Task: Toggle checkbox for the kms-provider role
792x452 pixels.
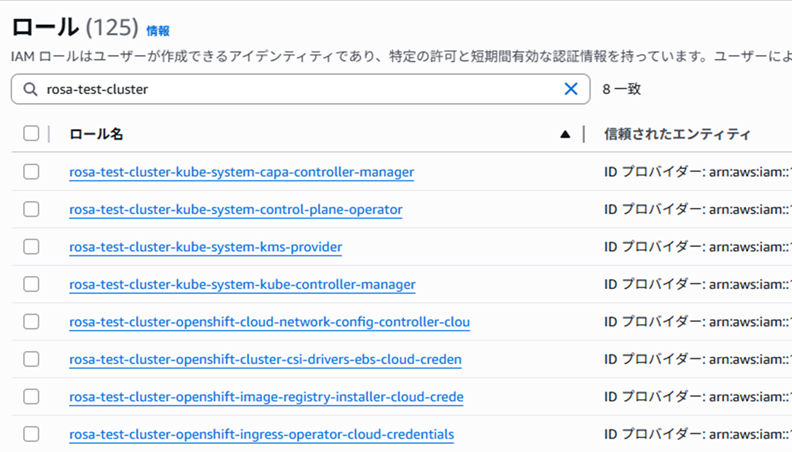Action: point(31,247)
